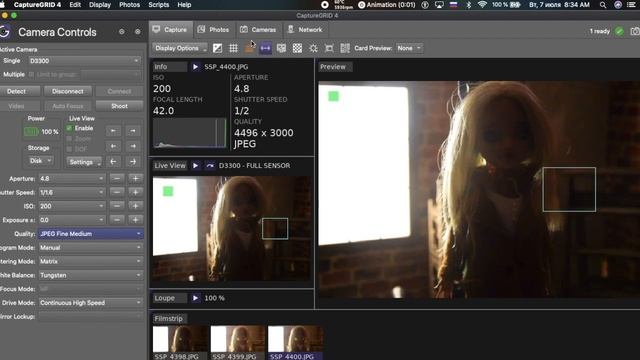
Task: Open macOS Spotlight search
Action: [x=603, y=5]
